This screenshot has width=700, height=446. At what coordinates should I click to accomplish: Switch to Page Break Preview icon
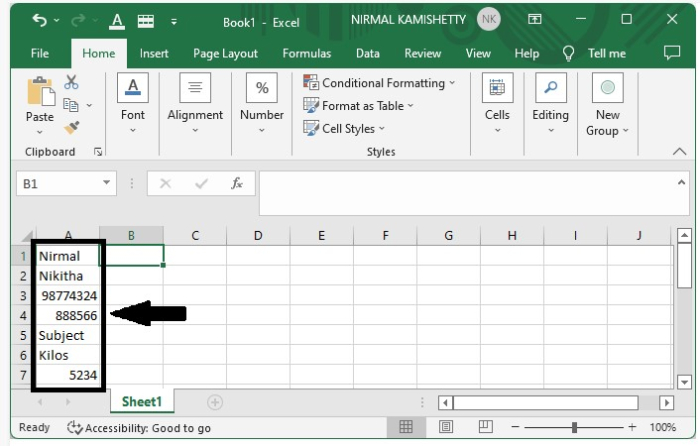[485, 427]
